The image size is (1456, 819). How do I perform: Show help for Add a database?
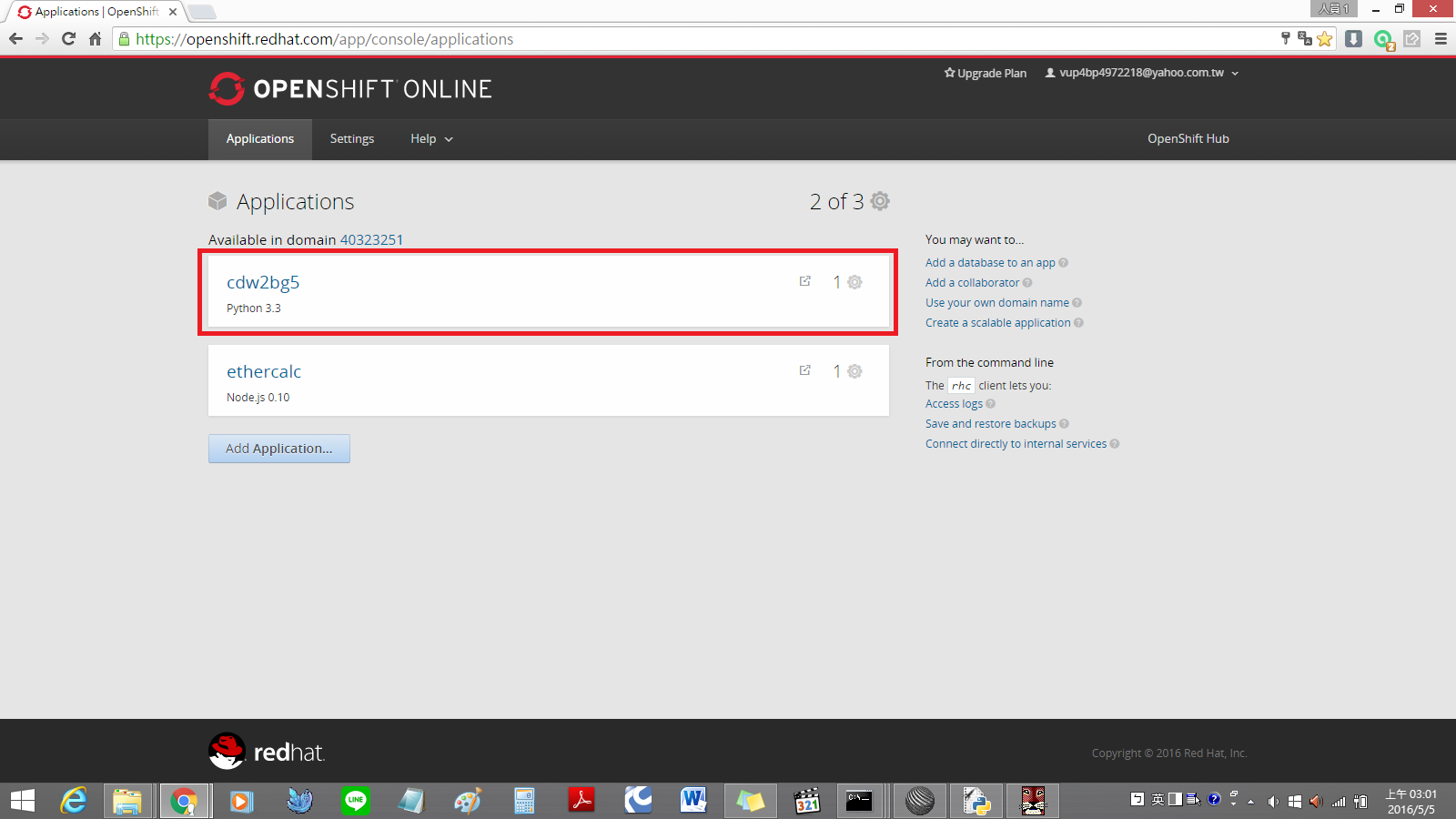pos(1064,263)
